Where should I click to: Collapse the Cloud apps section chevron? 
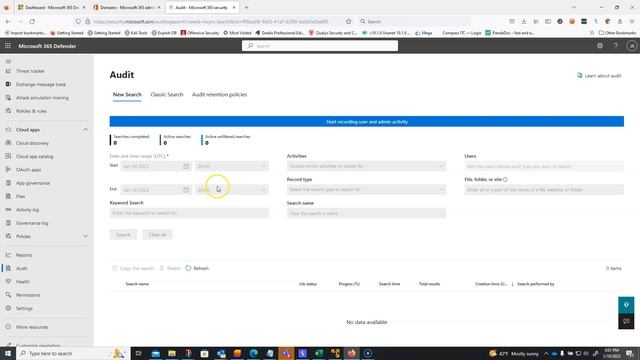tap(85, 129)
